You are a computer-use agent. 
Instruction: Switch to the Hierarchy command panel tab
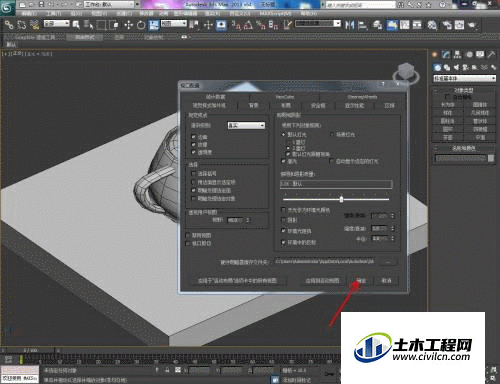point(458,54)
